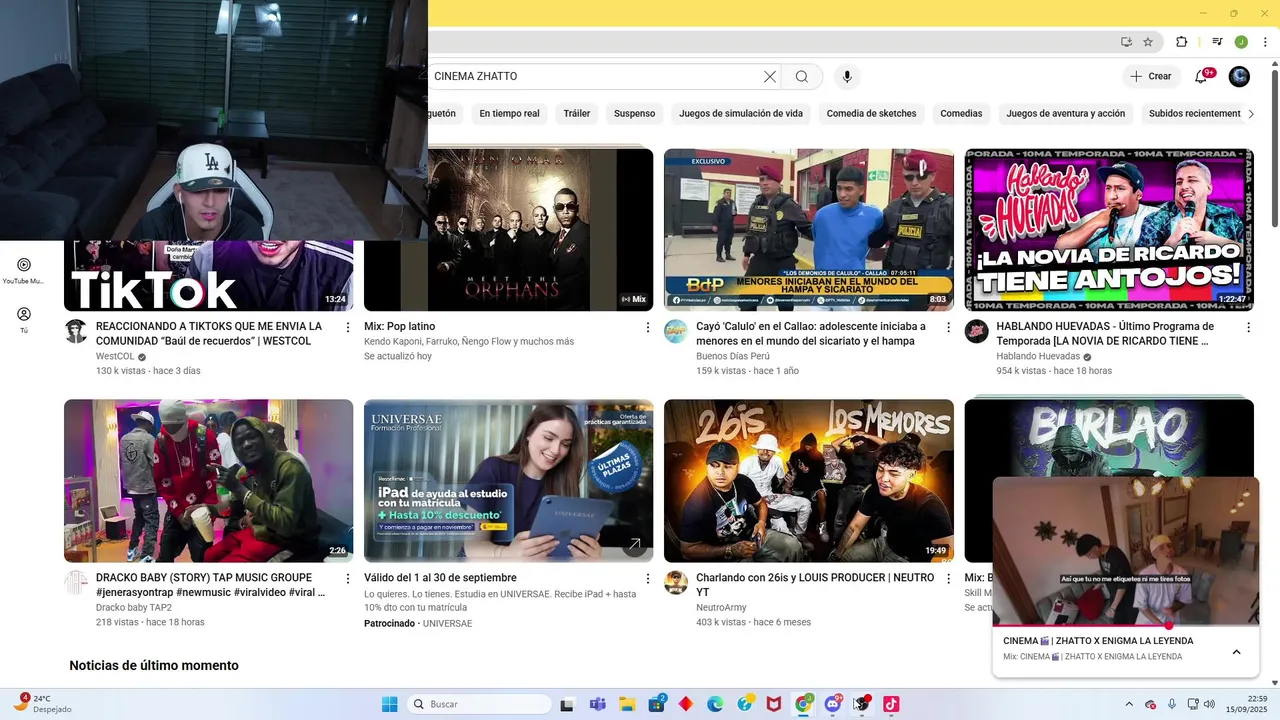Open the Buenos Días Perú channel avatar
Viewport: 1280px width, 720px height.
pyautogui.click(x=676, y=331)
